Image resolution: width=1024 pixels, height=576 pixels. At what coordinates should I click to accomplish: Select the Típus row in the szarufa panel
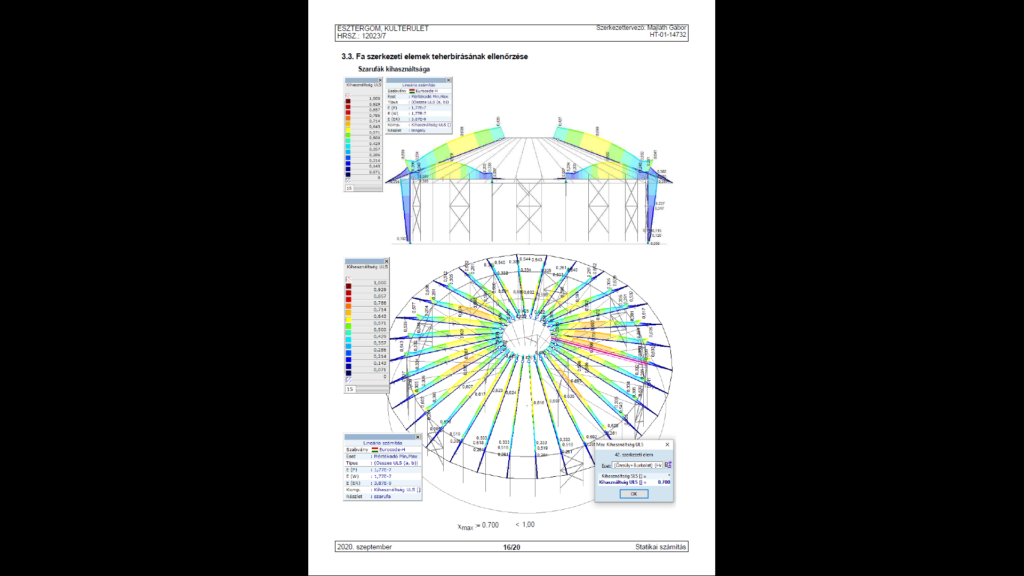click(383, 463)
